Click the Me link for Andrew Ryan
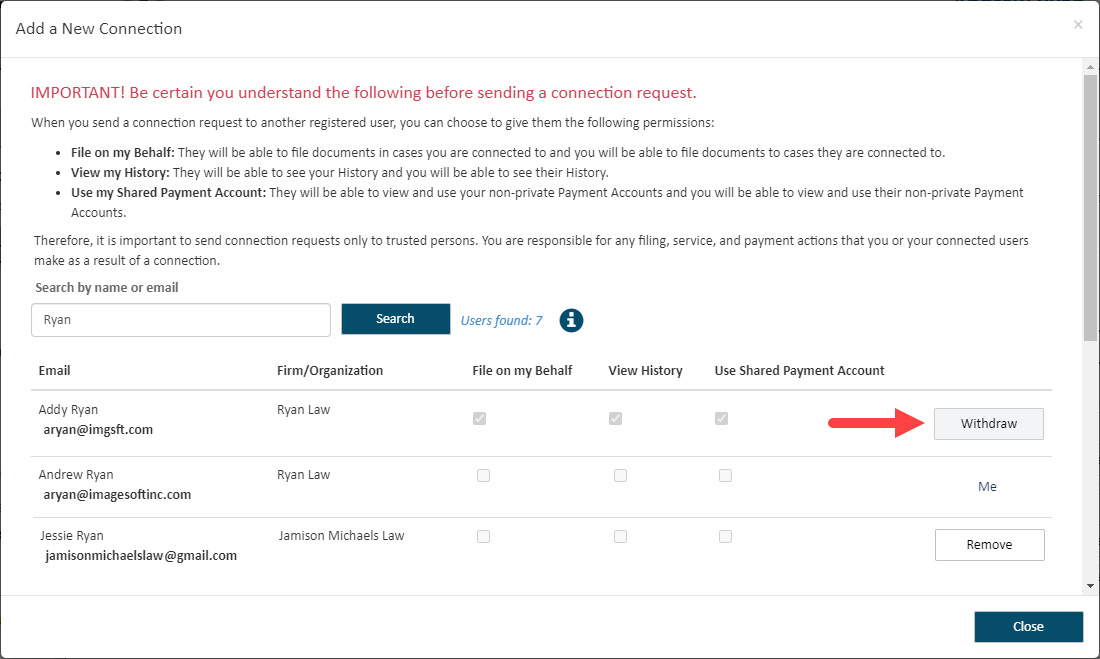 click(987, 486)
